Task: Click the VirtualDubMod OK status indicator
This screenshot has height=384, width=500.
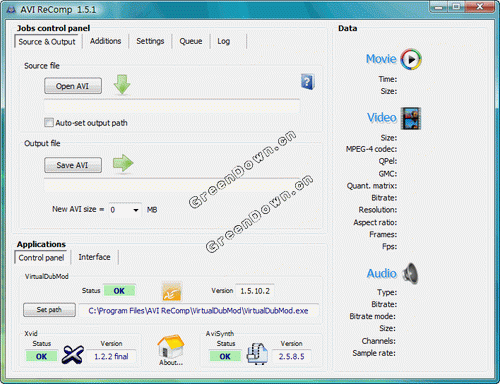Action: tap(119, 291)
